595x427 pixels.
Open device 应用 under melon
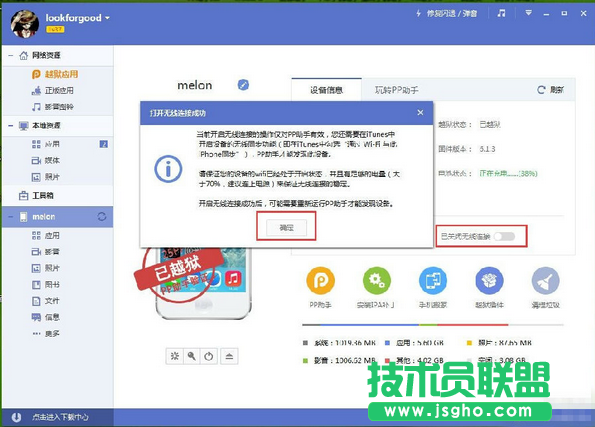click(x=46, y=236)
